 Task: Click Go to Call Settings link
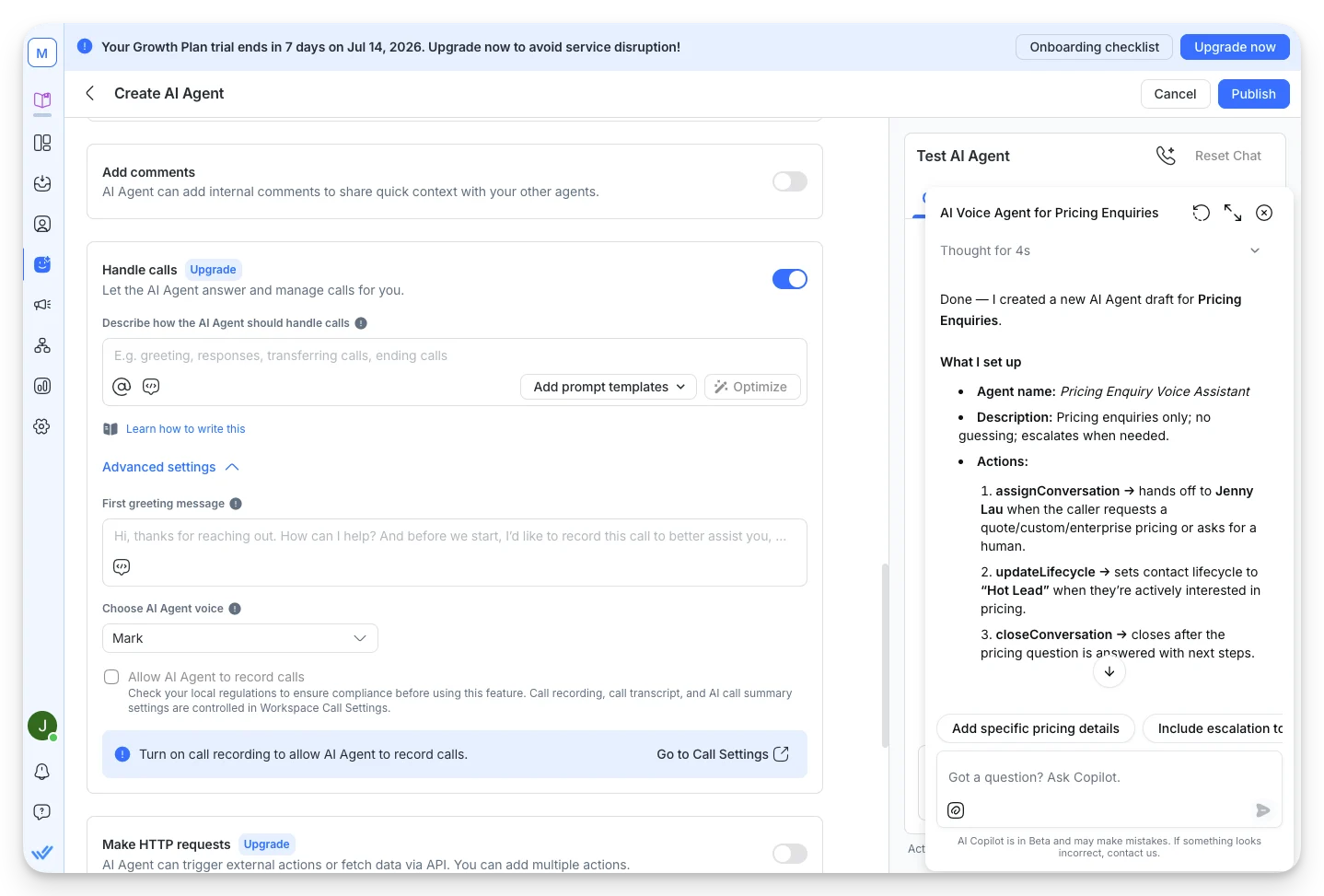(x=723, y=754)
